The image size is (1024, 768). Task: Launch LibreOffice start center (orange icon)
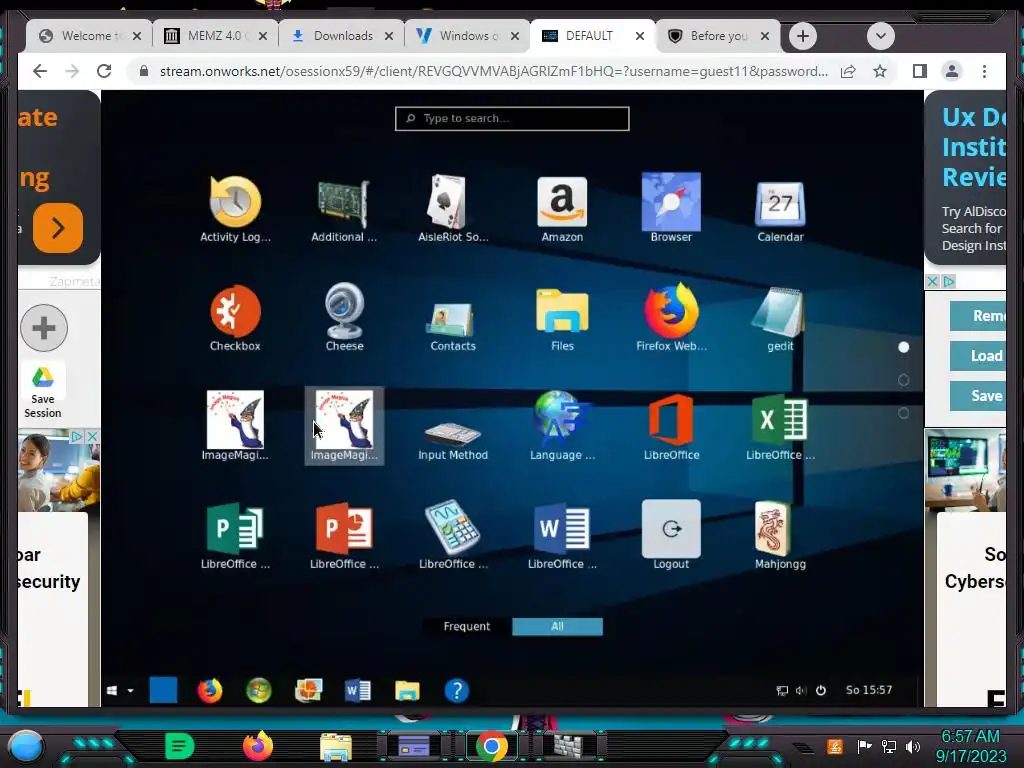click(671, 426)
